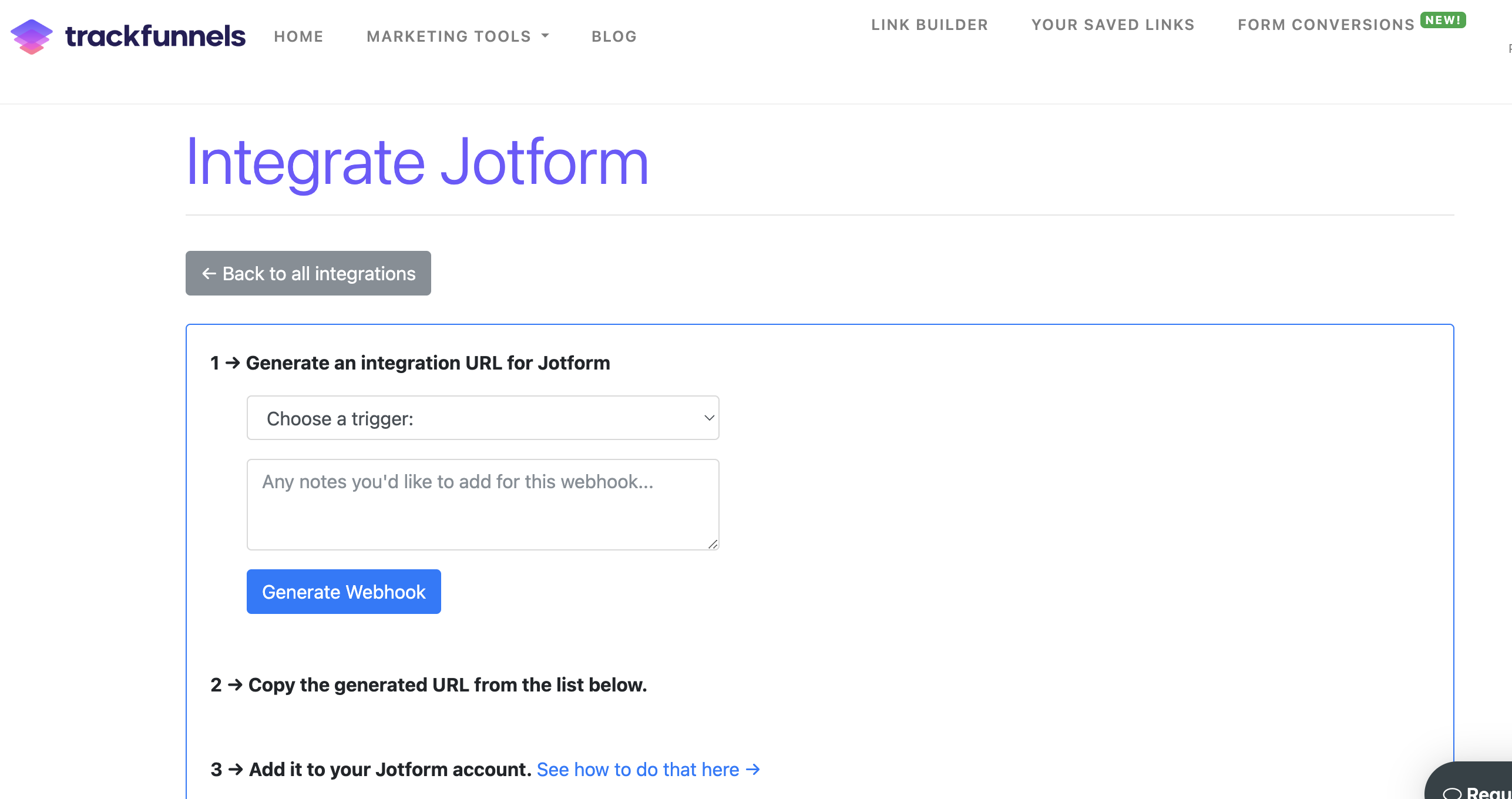Open the See how to do that here link
This screenshot has height=799, width=1512.
point(649,770)
